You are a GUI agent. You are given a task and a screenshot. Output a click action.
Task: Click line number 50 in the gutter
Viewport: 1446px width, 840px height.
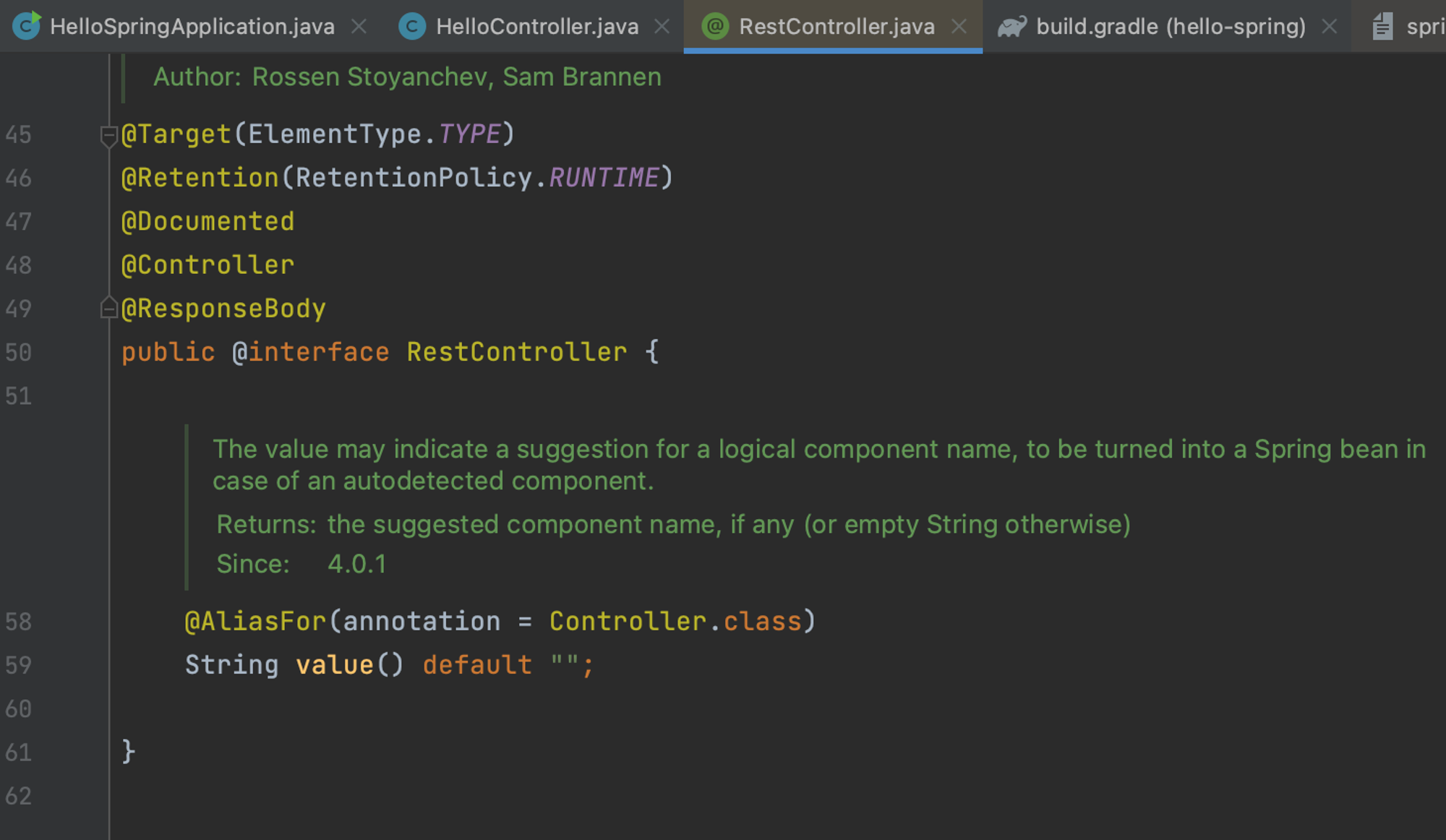tap(18, 353)
